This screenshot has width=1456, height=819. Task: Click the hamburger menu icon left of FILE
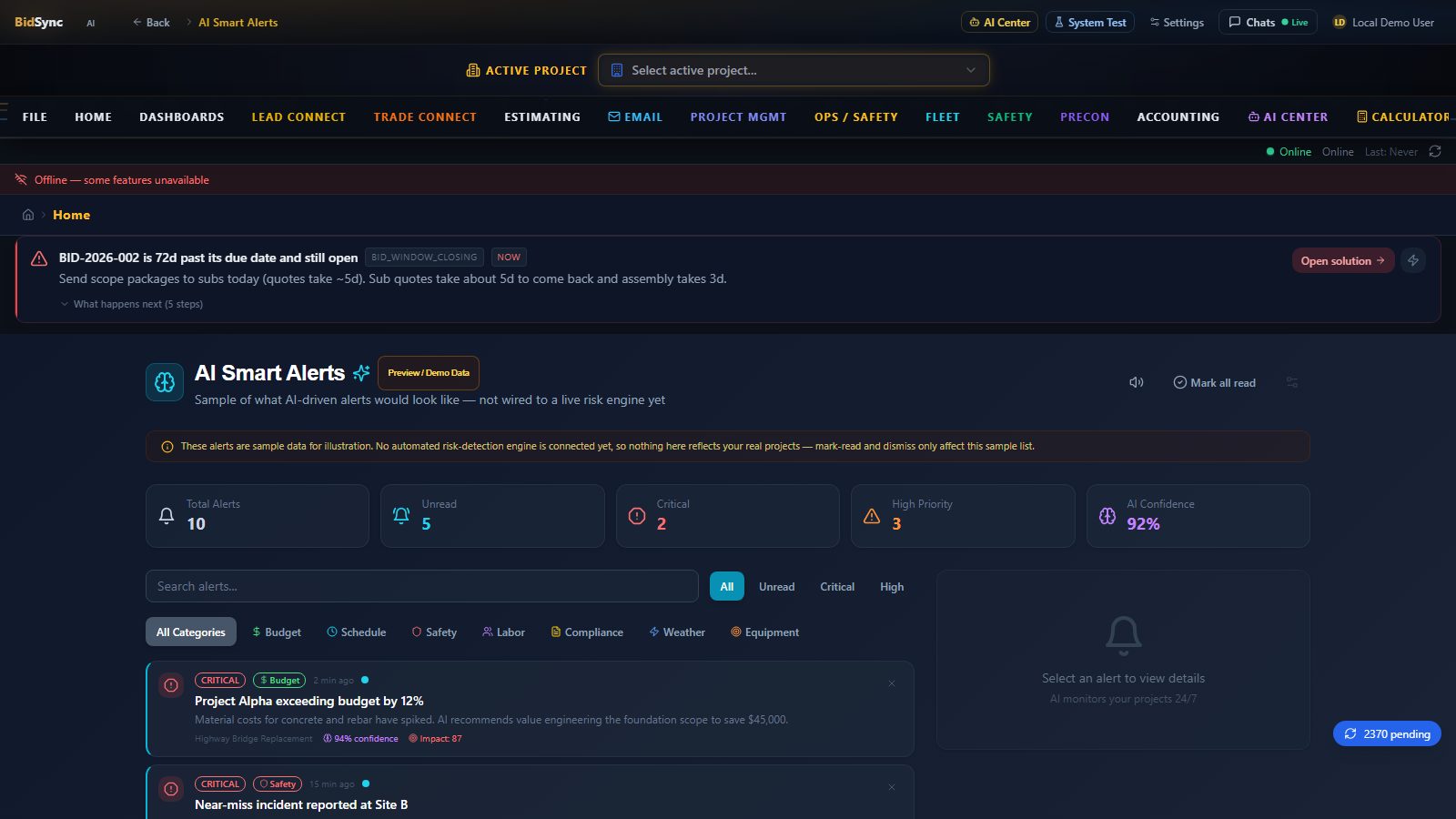pos(4,112)
